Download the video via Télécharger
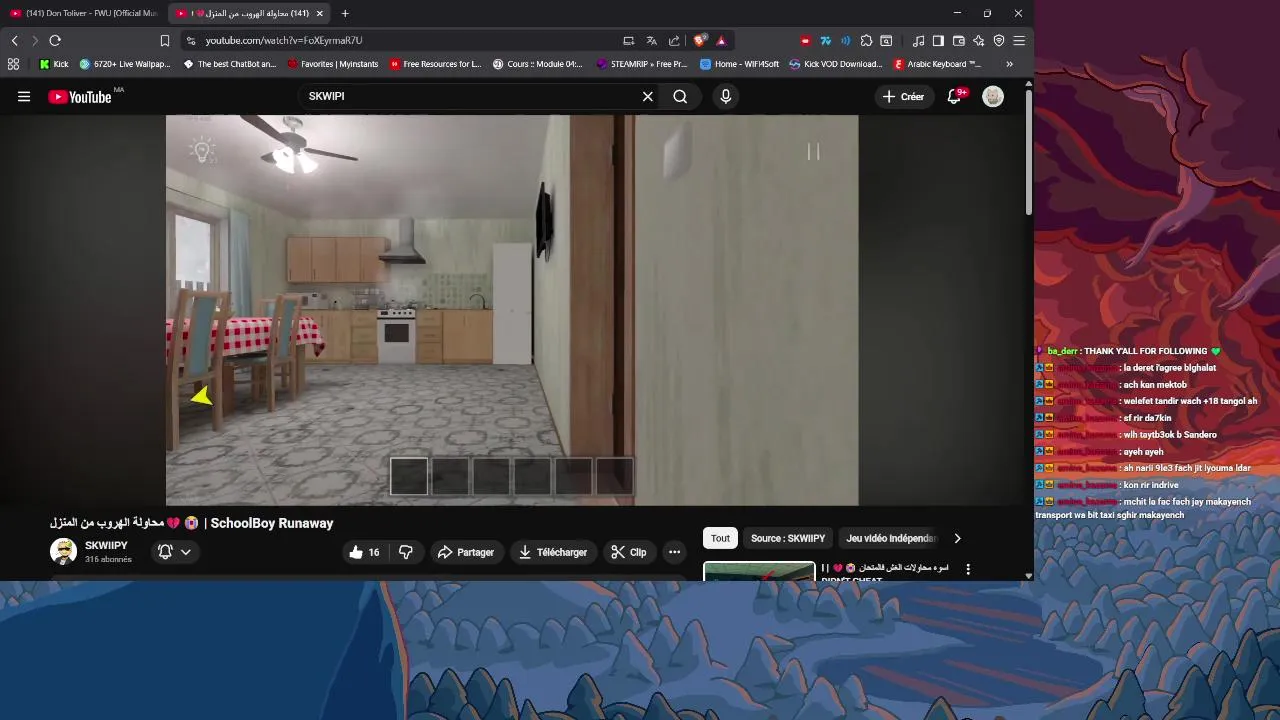This screenshot has height=720, width=1280. coord(554,552)
